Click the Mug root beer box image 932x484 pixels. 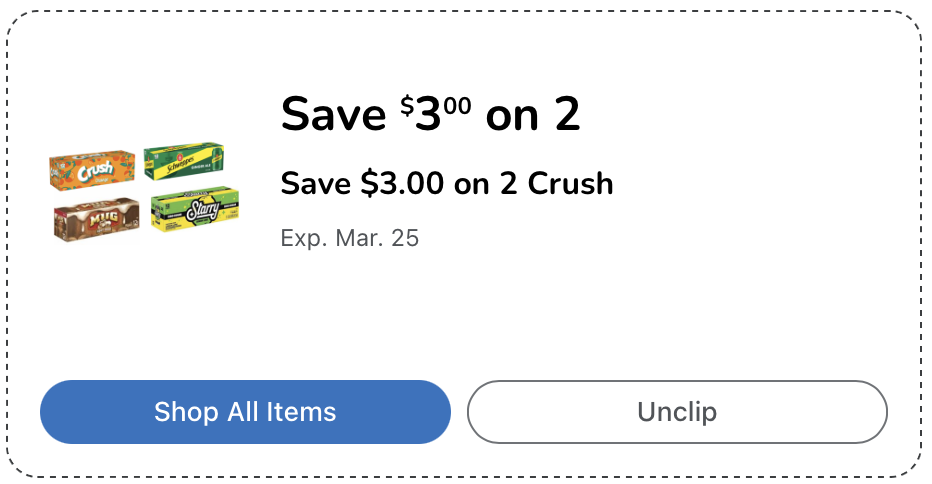point(96,217)
